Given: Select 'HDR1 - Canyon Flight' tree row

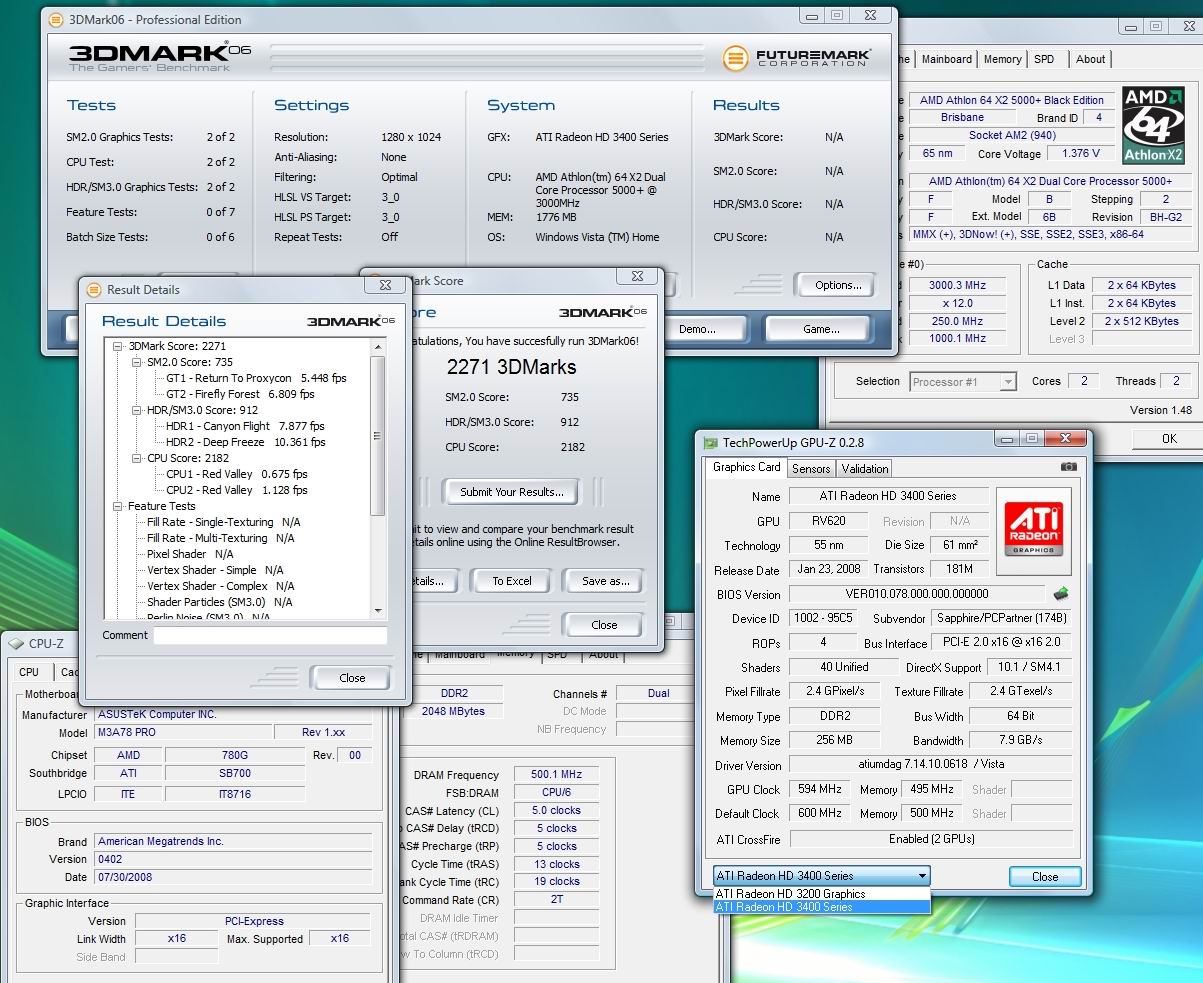Looking at the screenshot, I should click(245, 426).
